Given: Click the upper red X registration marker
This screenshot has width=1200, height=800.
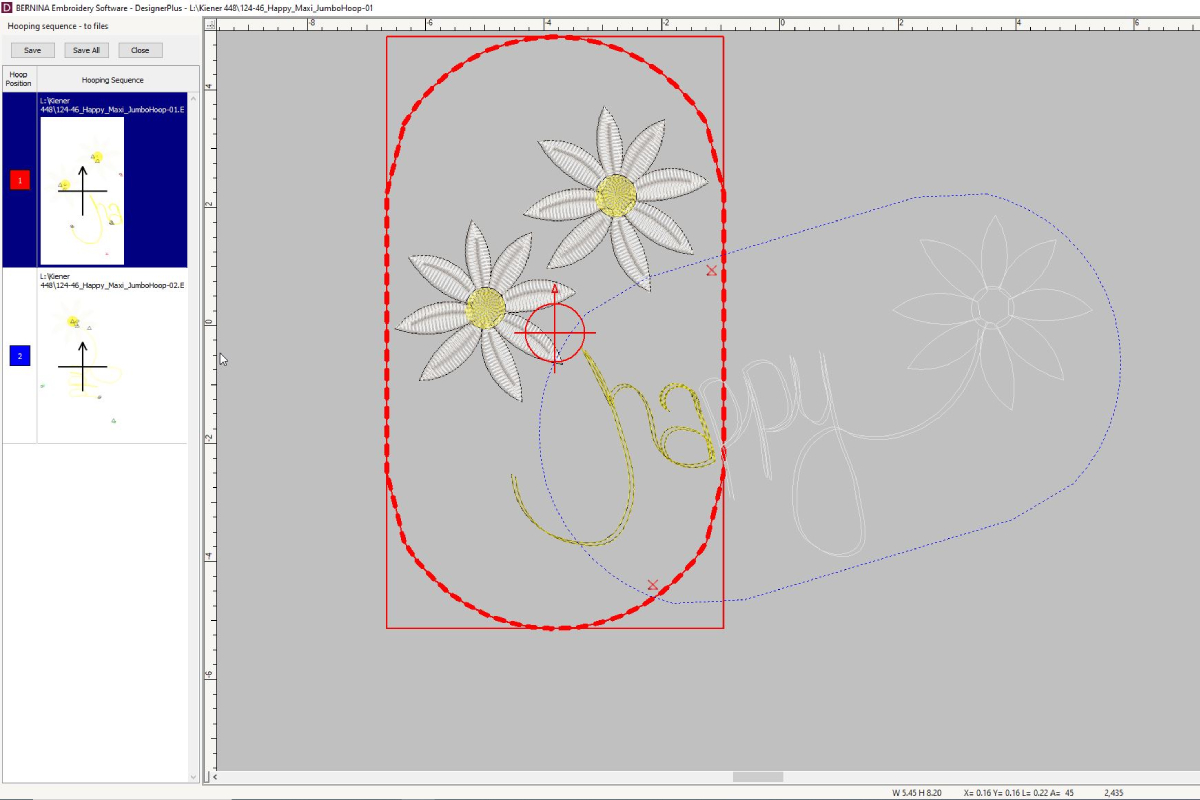Looking at the screenshot, I should point(712,270).
